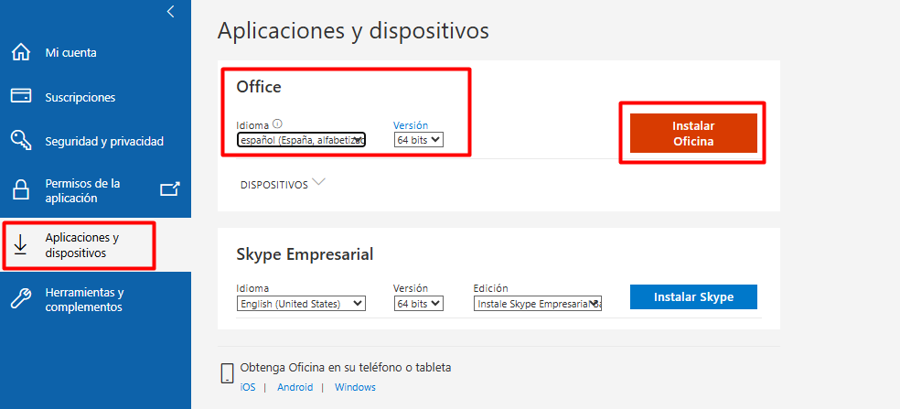Select Aplicaciones y dispositivos menu item
Screen dimensions: 900x409
(82, 246)
